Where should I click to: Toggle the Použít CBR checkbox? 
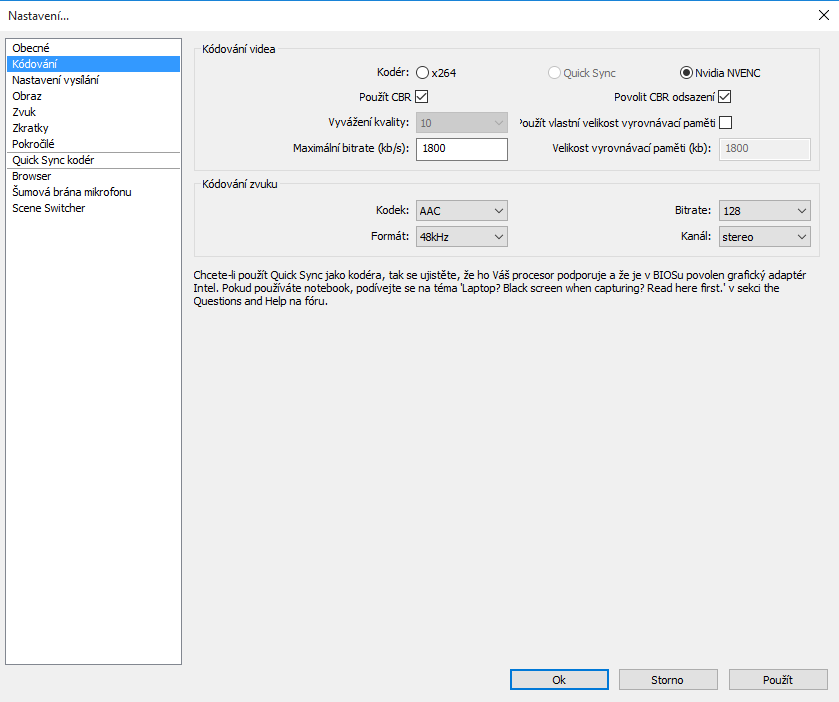(421, 97)
